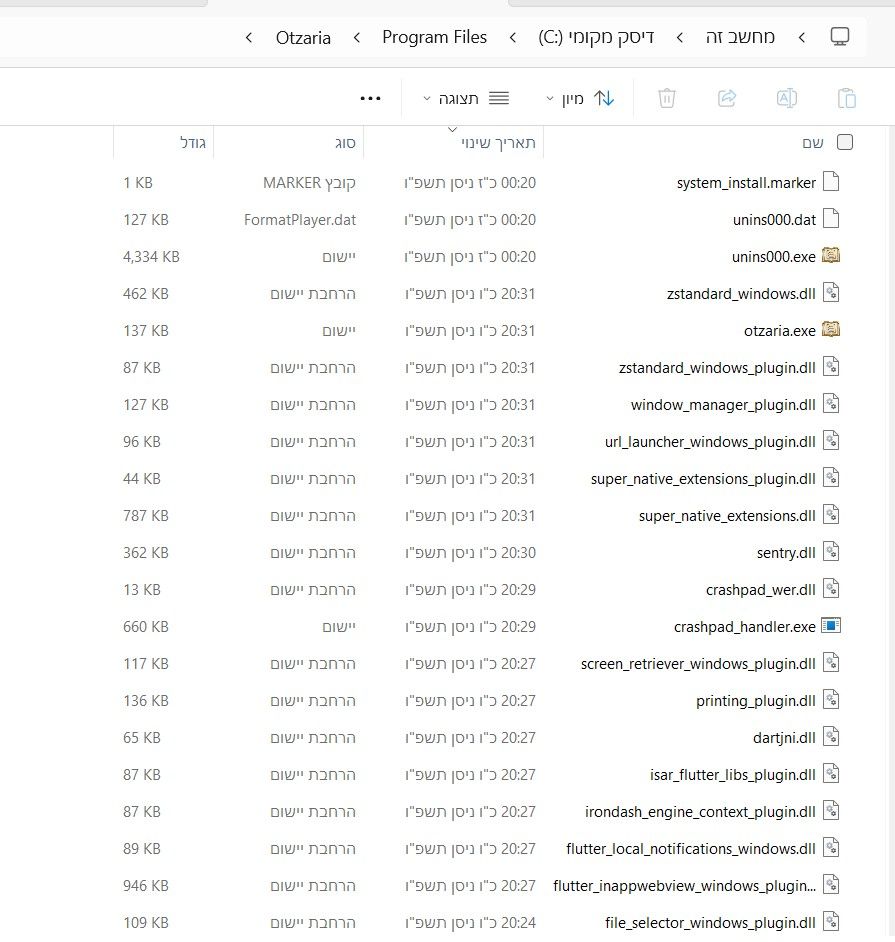895x942 pixels.
Task: Click the Delete trash can icon
Action: [667, 98]
